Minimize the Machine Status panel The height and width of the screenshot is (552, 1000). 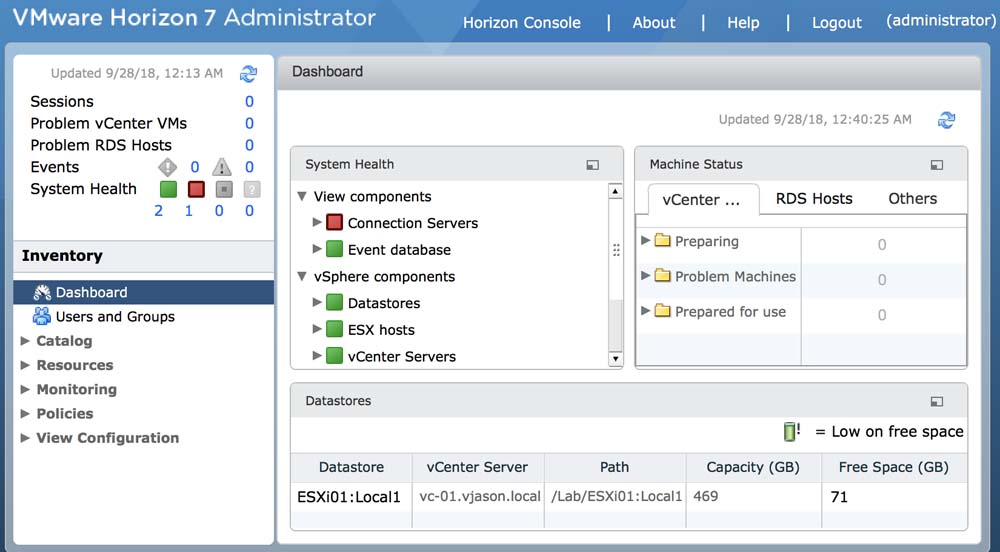[x=936, y=165]
